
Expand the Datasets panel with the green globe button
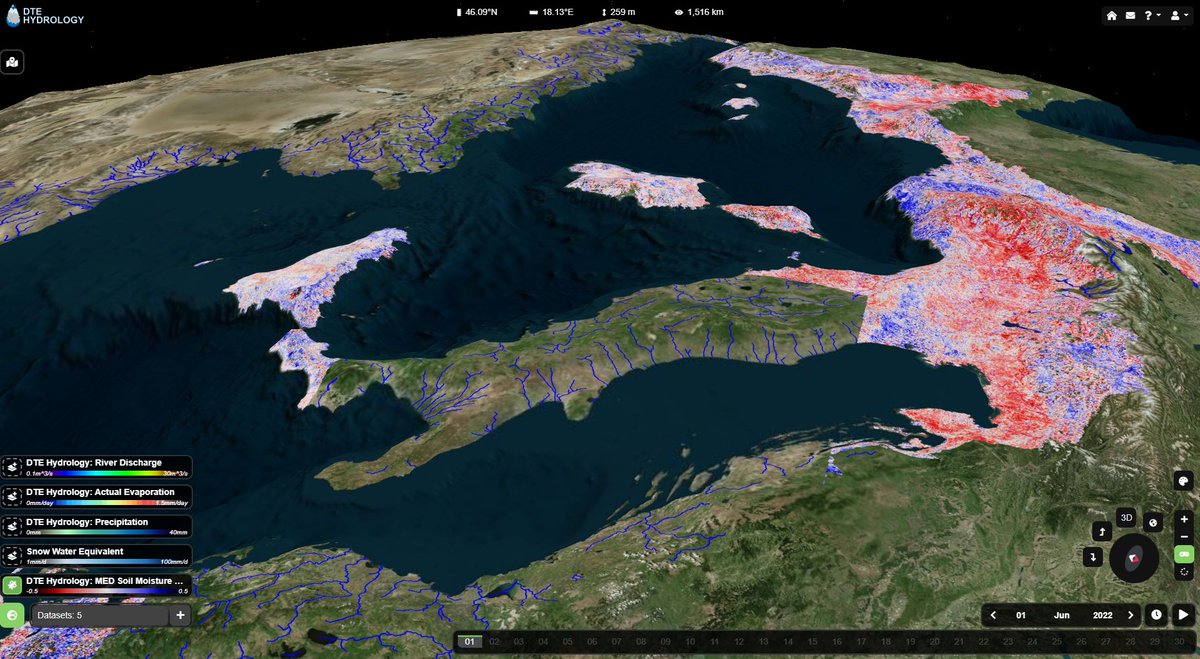click(x=12, y=614)
